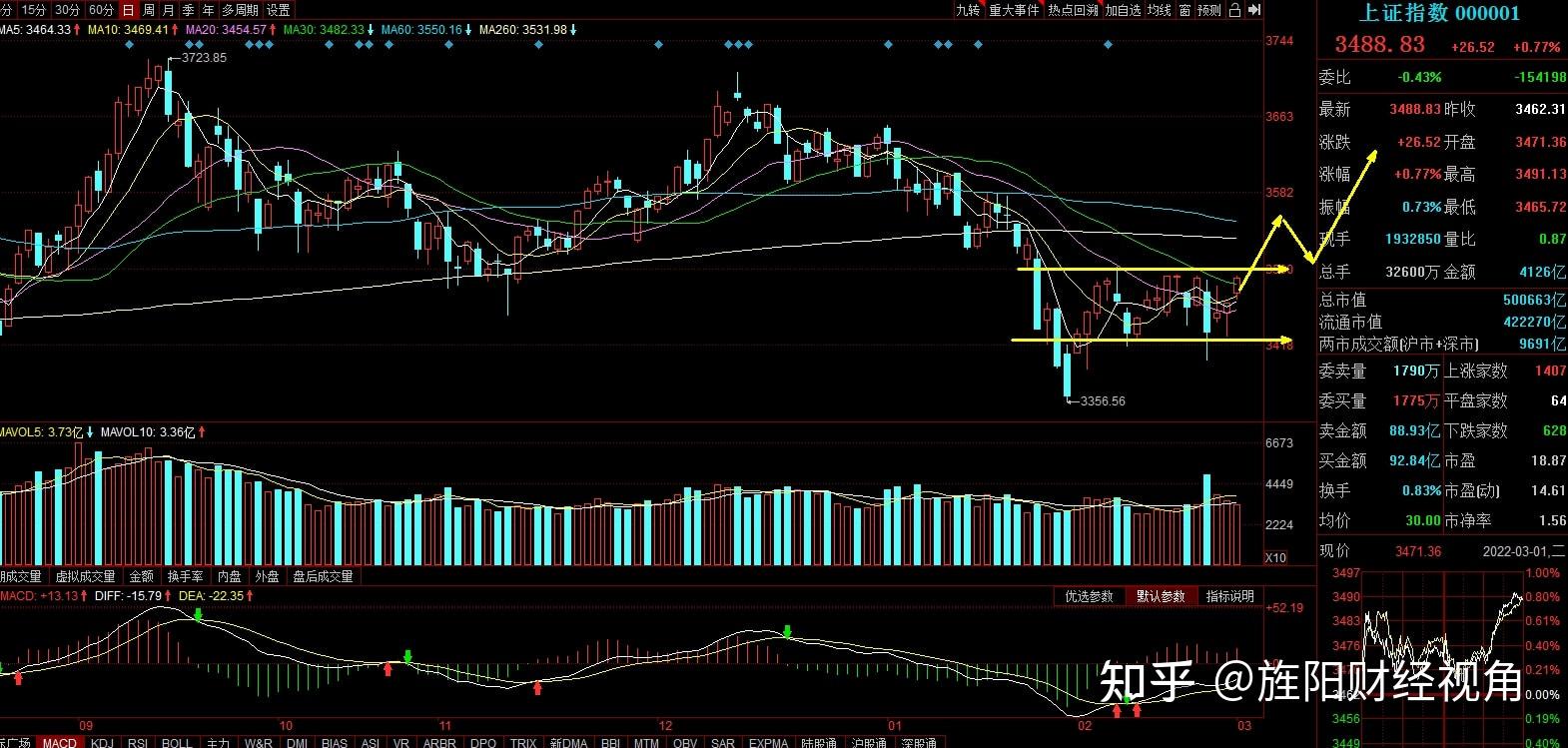1568x748 pixels.
Task: Select the ARBR indicator tab
Action: coord(439,742)
